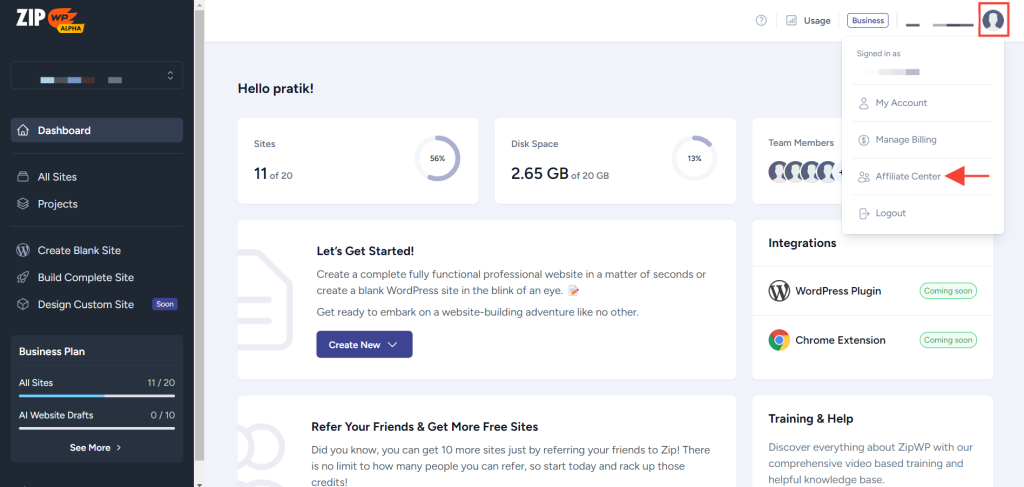Expand the workspace selector dropdown
Image resolution: width=1024 pixels, height=487 pixels.
(x=97, y=76)
